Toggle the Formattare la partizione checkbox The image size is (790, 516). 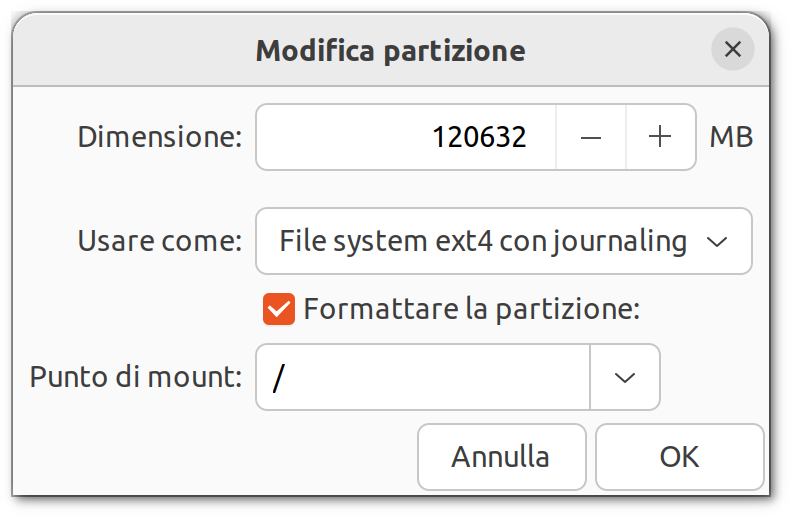point(279,309)
